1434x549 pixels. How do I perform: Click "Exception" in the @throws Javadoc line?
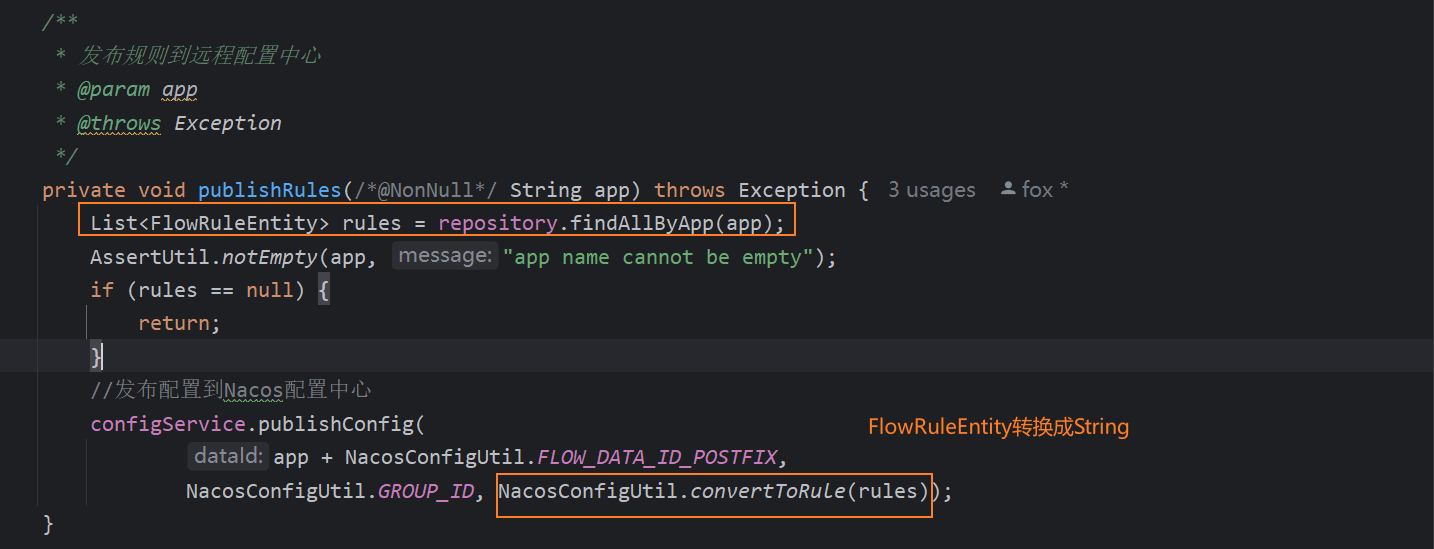pyautogui.click(x=228, y=123)
